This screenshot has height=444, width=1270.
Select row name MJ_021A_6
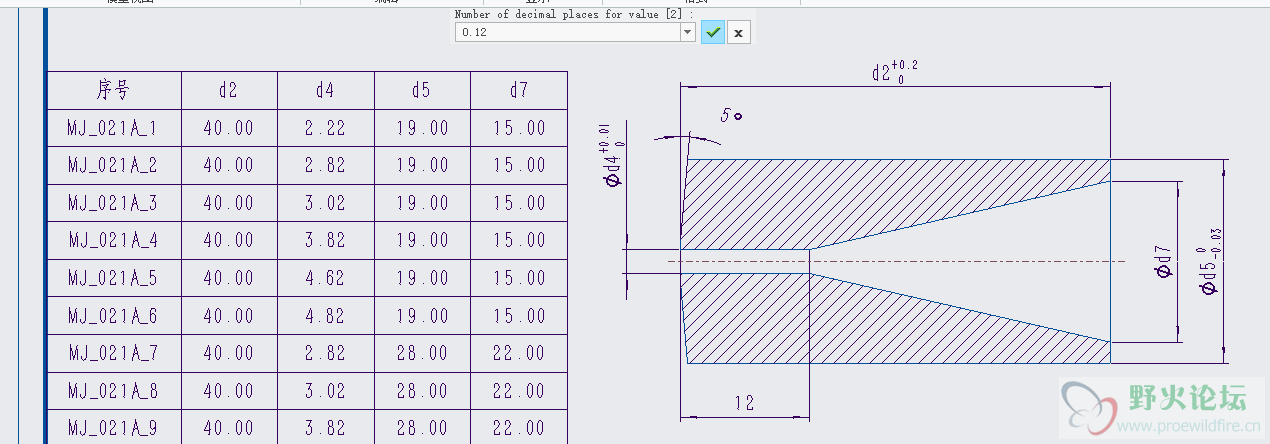tap(114, 316)
